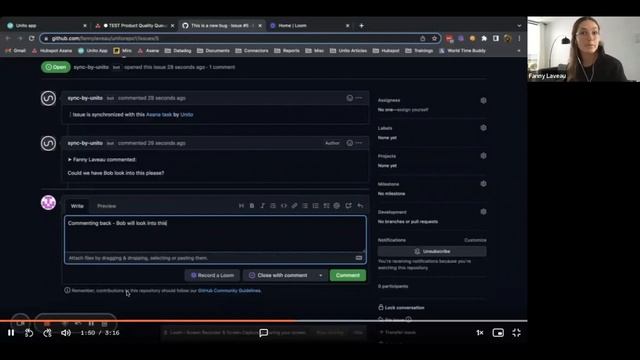Open the Asana task link in comment
This screenshot has width=640, height=360.
(x=159, y=115)
